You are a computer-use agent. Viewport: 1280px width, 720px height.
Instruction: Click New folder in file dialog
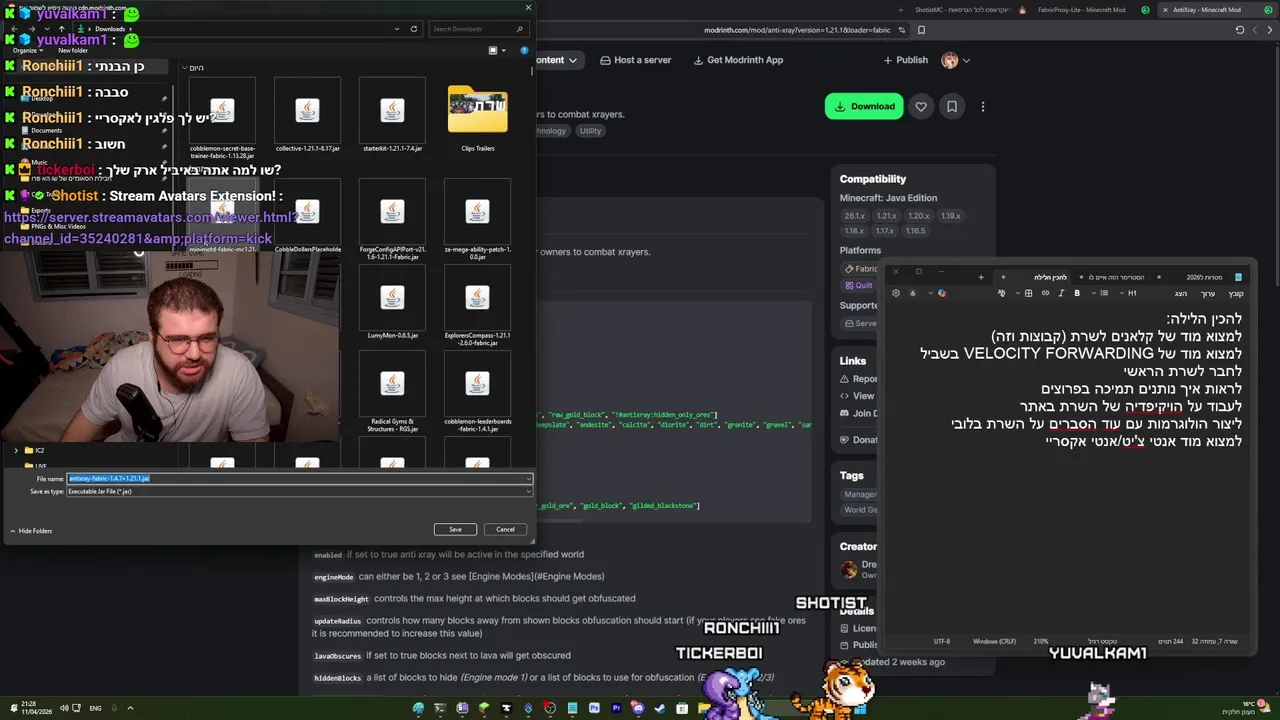(x=73, y=50)
